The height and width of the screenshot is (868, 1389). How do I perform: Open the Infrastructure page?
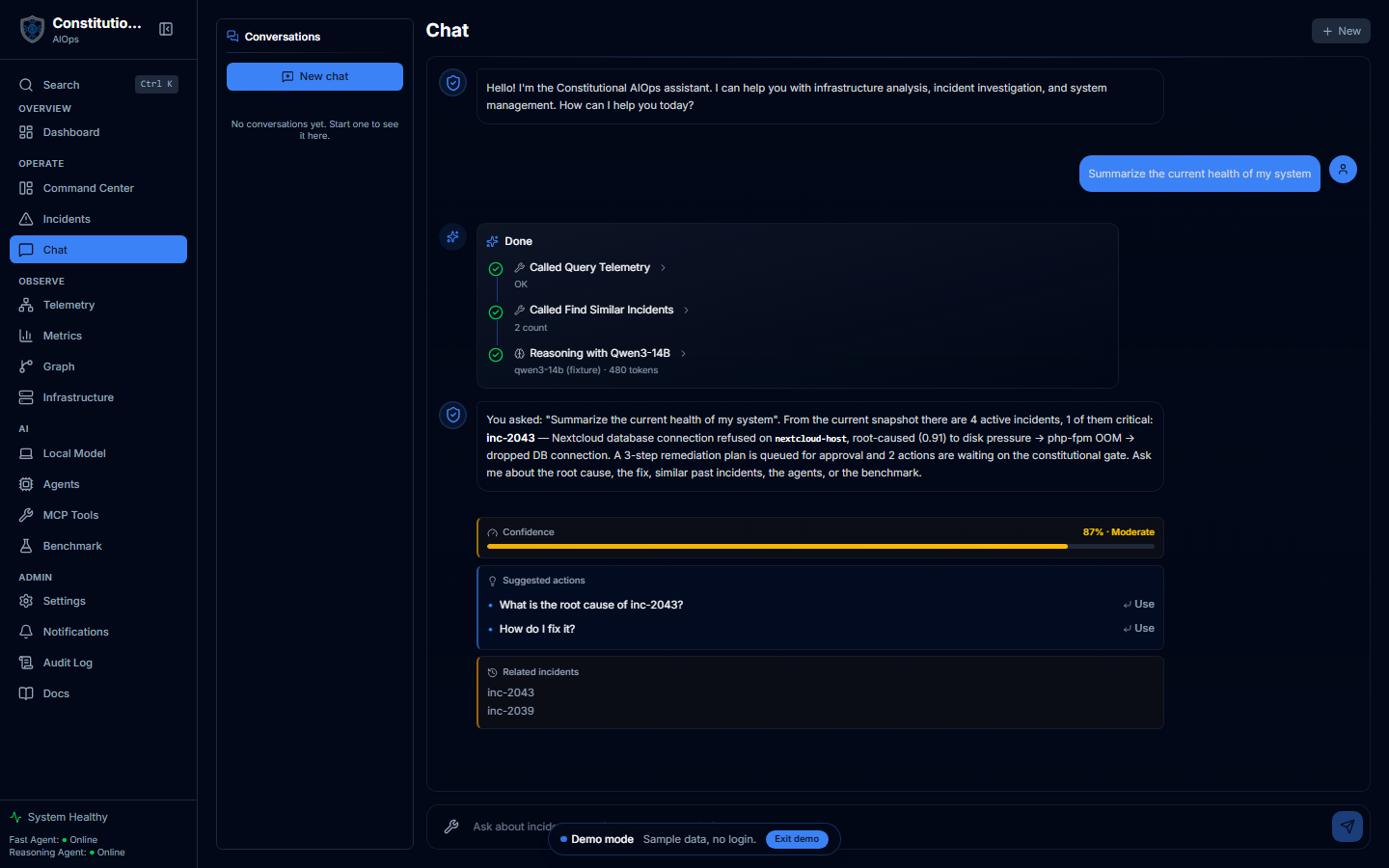tap(98, 397)
